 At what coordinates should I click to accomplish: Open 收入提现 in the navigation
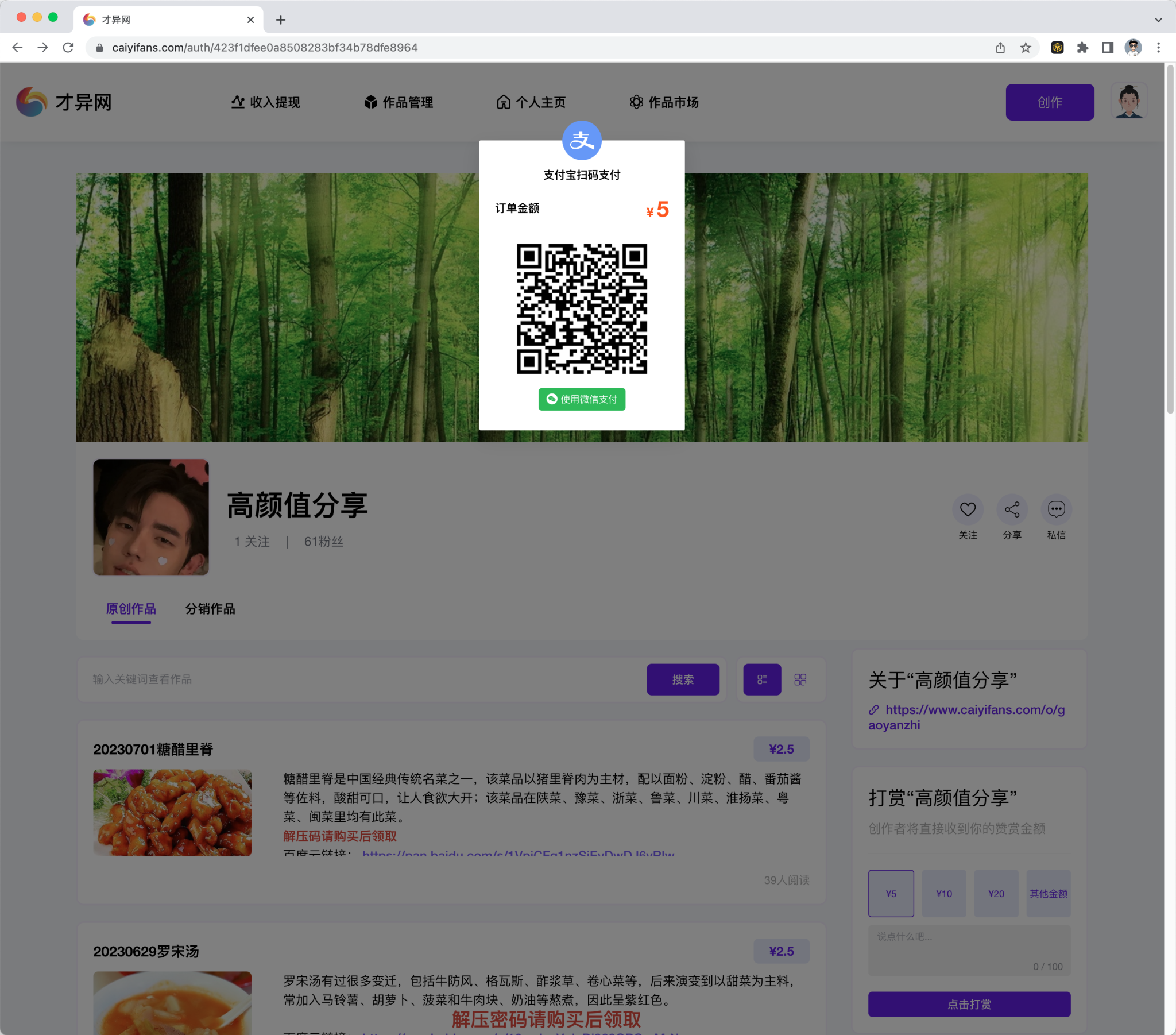click(265, 102)
